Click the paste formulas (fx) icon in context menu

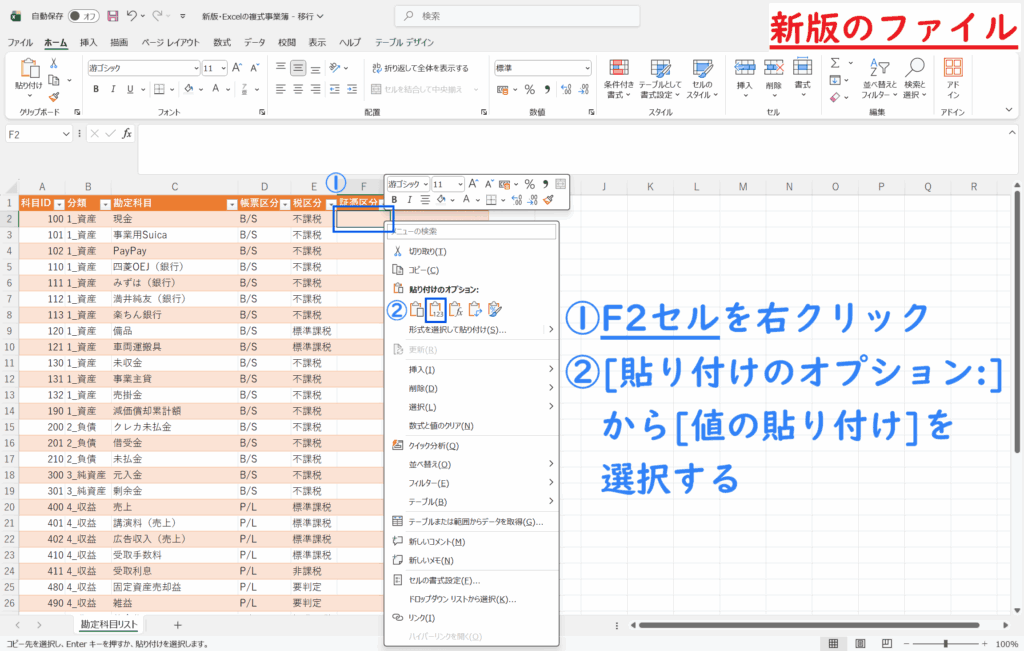coord(455,310)
